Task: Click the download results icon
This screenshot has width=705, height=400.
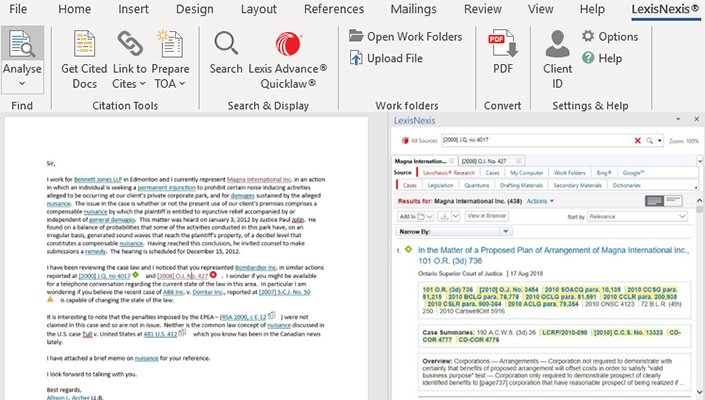Action: pos(444,216)
